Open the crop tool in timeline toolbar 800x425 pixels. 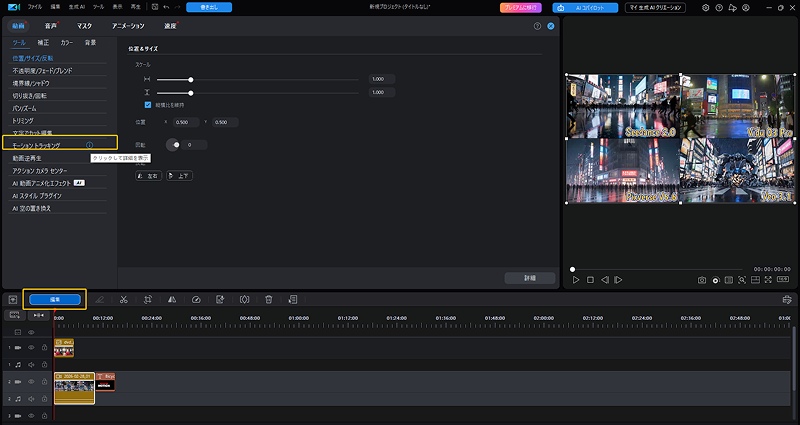coord(148,299)
